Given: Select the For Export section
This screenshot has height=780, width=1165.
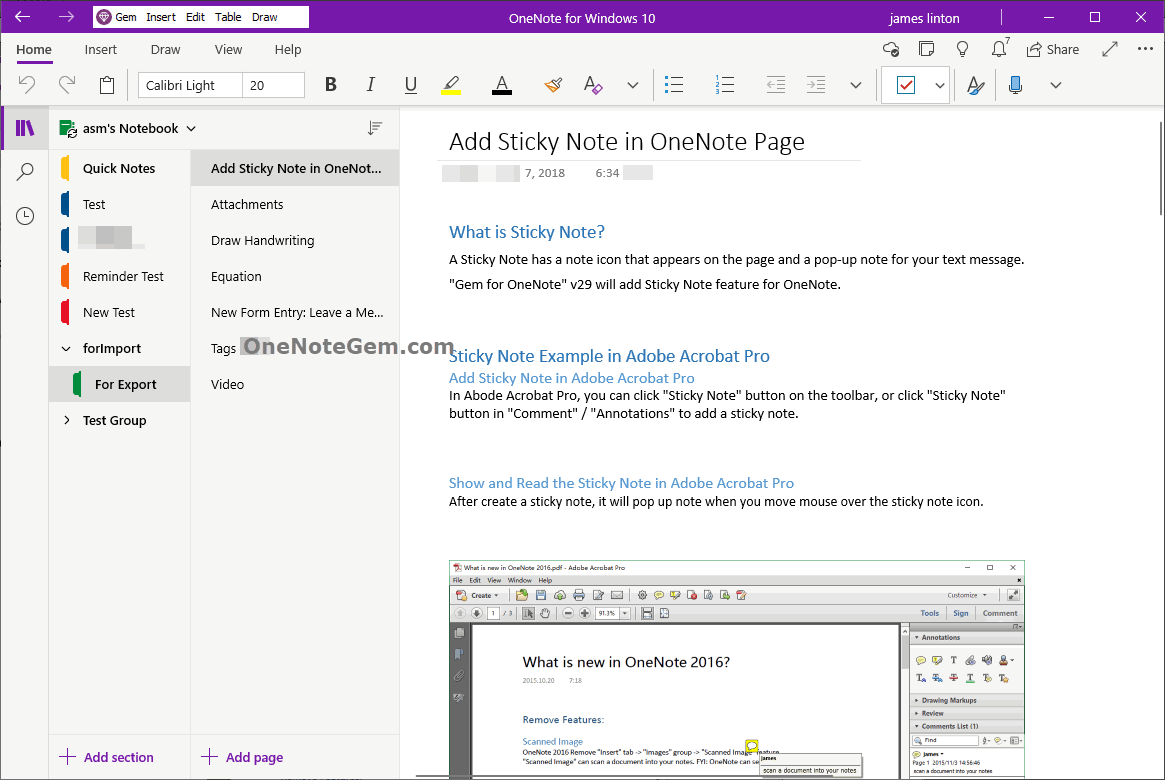Looking at the screenshot, I should pos(120,384).
